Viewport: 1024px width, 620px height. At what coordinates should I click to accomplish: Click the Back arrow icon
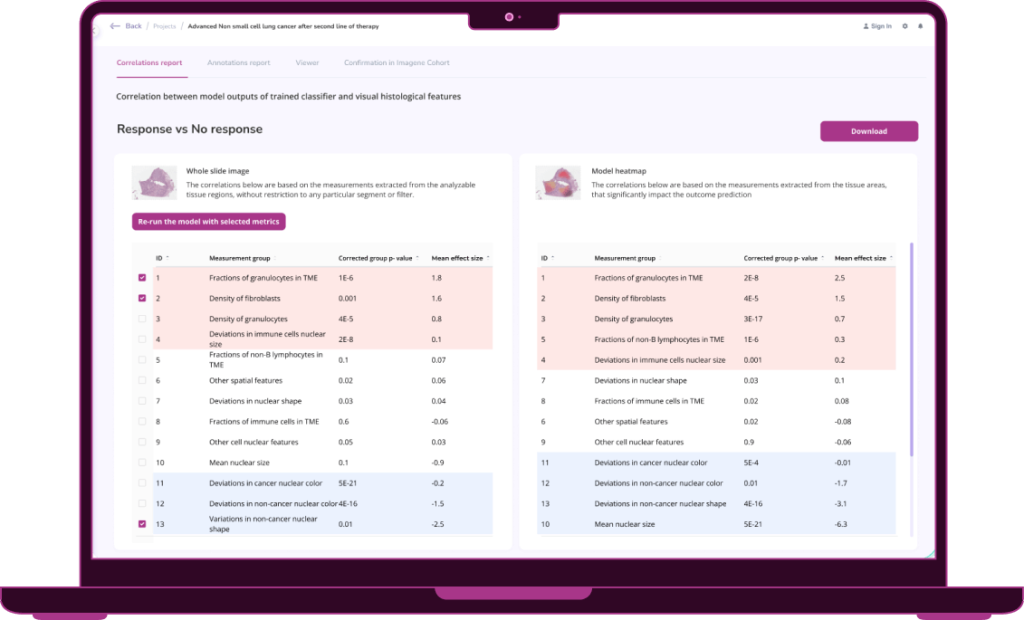coord(115,26)
